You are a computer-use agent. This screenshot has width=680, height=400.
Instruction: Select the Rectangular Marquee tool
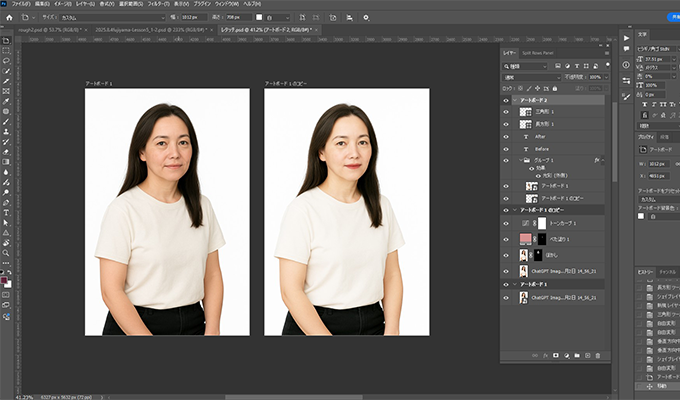click(x=6, y=50)
